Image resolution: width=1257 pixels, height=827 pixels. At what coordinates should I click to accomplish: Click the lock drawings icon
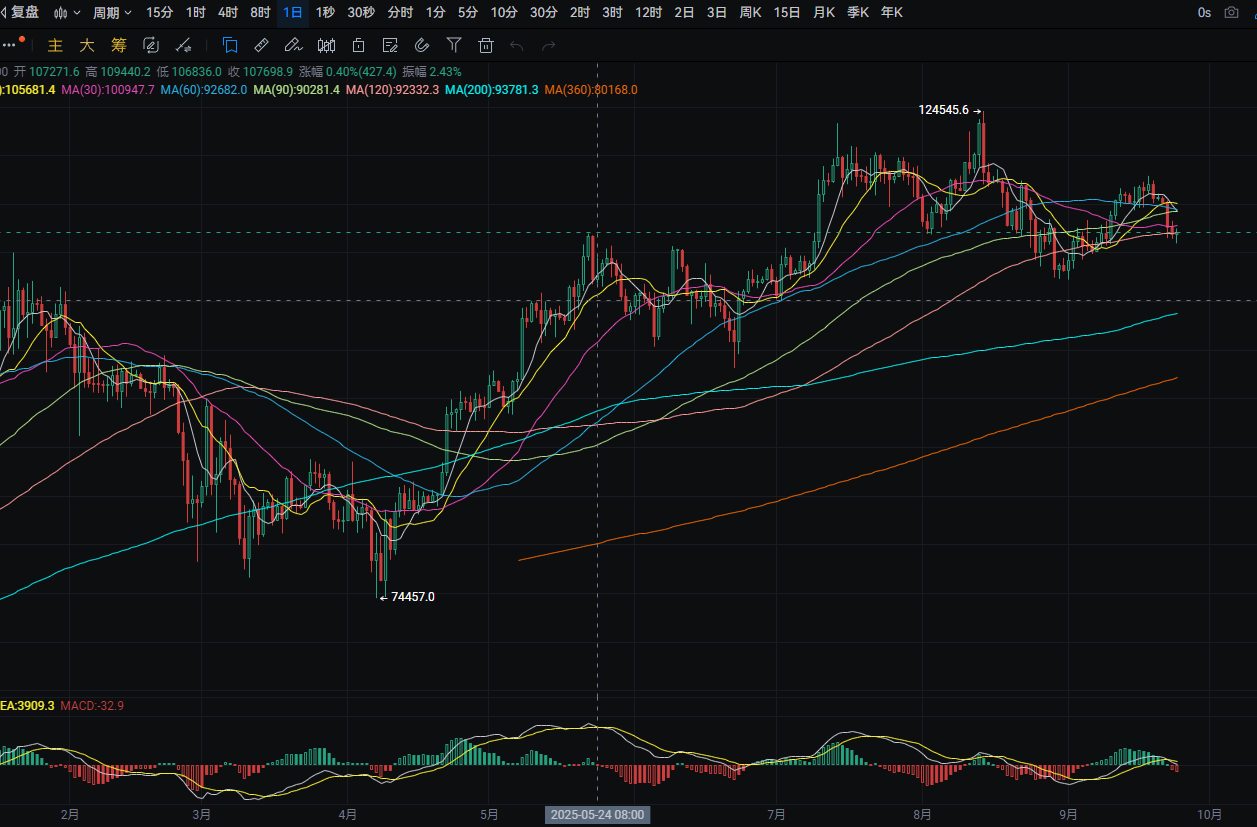358,45
